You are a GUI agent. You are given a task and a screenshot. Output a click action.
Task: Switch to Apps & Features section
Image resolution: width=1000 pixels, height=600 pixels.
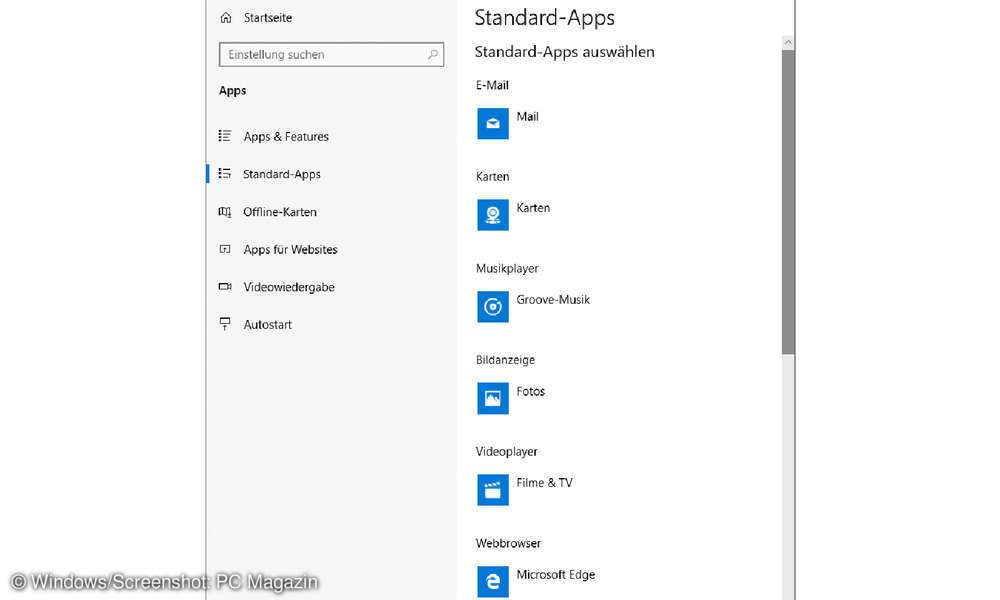pyautogui.click(x=286, y=136)
